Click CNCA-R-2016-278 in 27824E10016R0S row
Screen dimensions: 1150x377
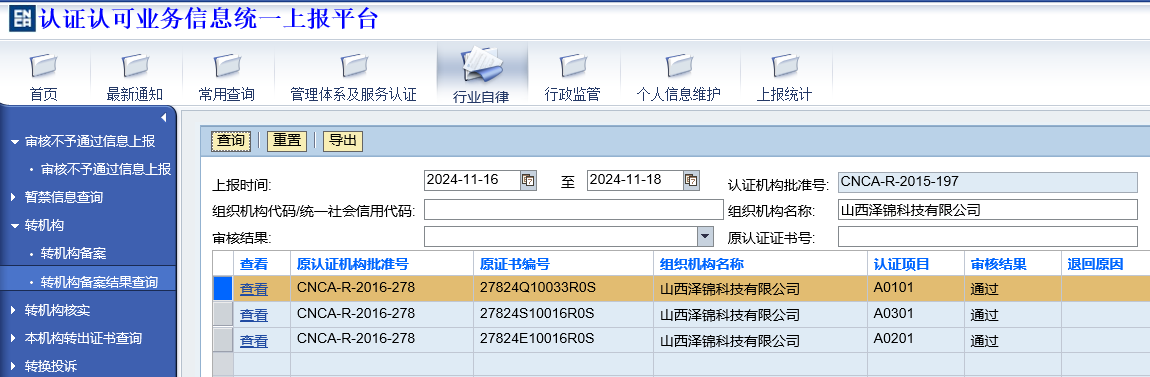point(356,338)
